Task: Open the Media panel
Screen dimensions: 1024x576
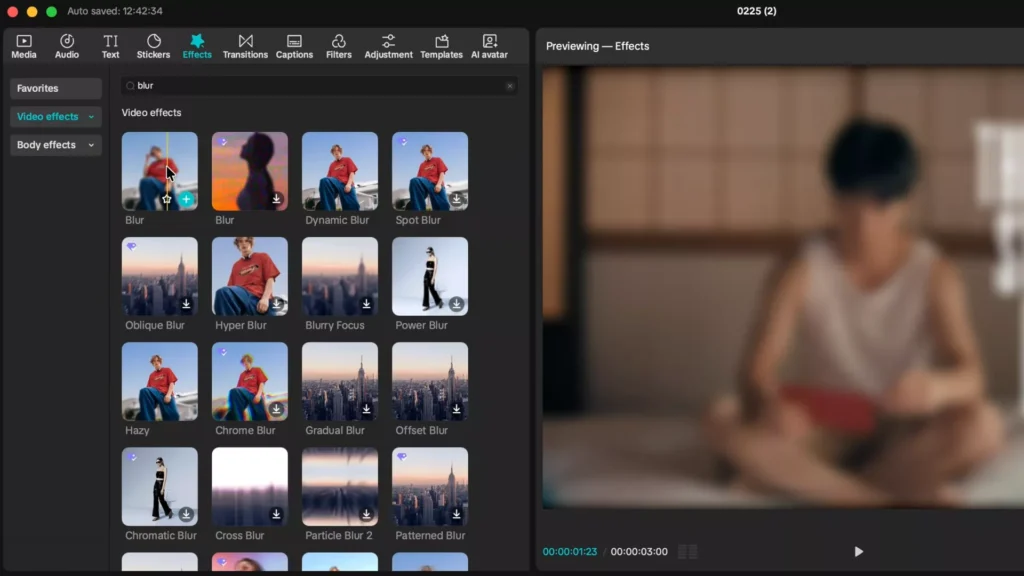Action: [x=23, y=45]
